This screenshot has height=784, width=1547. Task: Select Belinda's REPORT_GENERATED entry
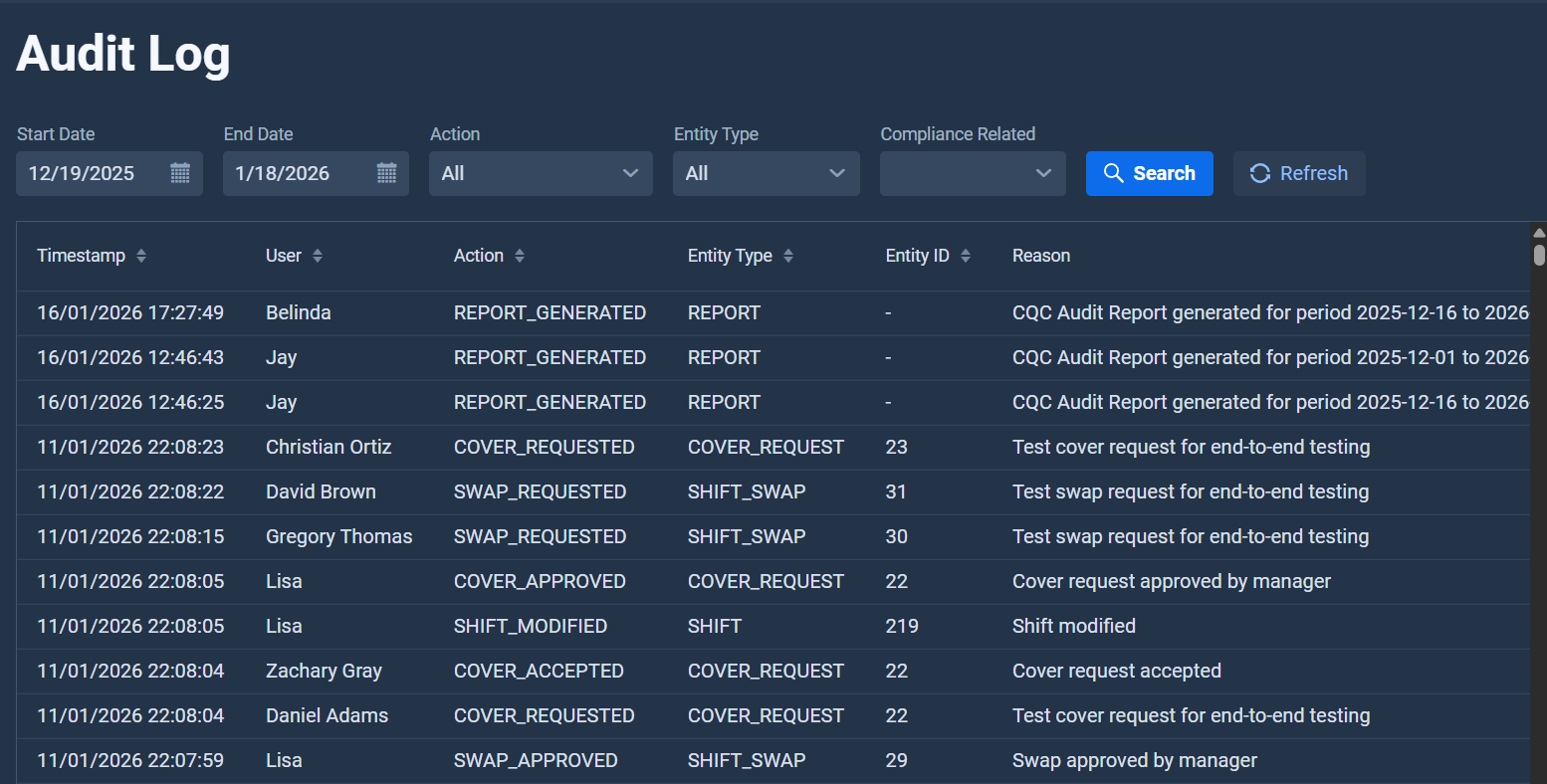(597, 311)
